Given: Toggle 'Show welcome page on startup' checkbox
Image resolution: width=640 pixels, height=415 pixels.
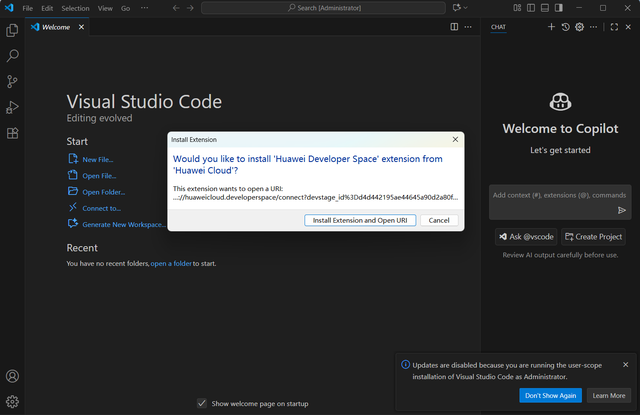Looking at the screenshot, I should coord(203,403).
